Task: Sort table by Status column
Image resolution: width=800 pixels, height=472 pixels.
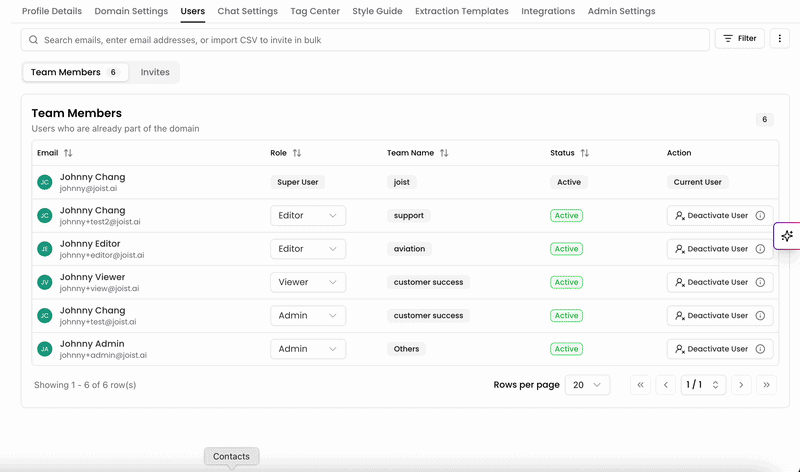Action: click(x=585, y=153)
